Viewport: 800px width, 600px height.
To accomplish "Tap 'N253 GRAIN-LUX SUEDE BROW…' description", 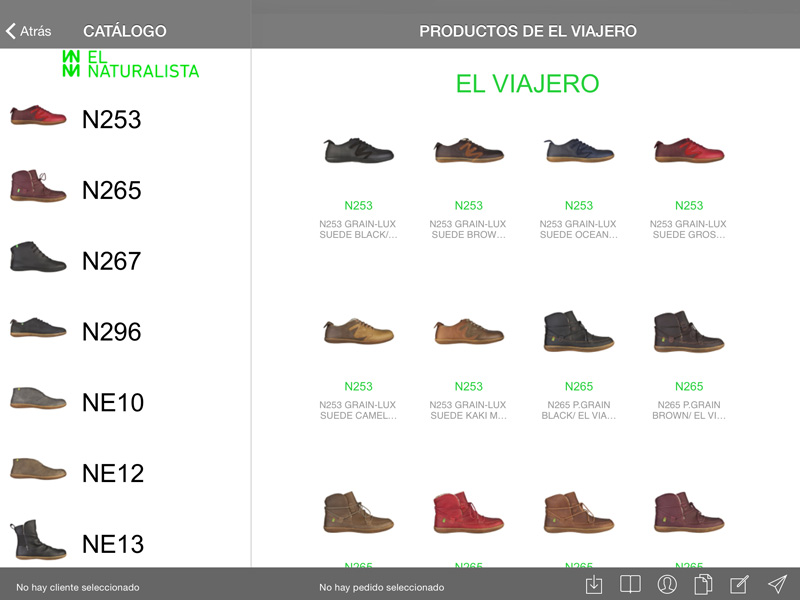I will (x=468, y=229).
